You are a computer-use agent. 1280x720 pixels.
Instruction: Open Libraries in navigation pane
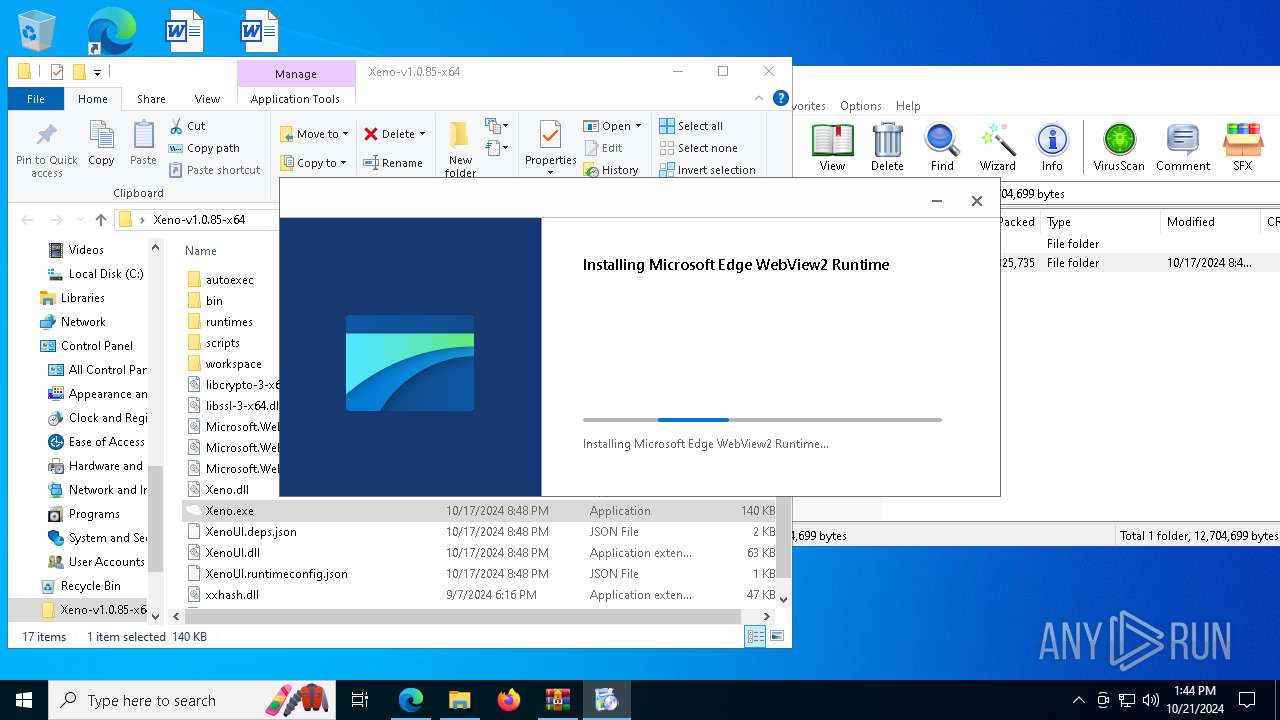coord(82,298)
